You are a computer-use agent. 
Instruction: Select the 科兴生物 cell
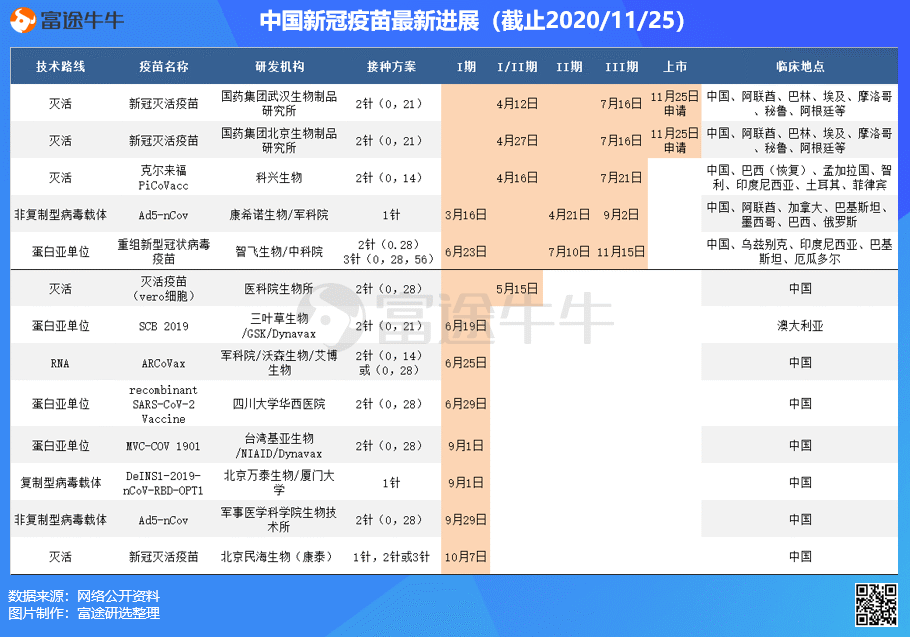coord(279,178)
